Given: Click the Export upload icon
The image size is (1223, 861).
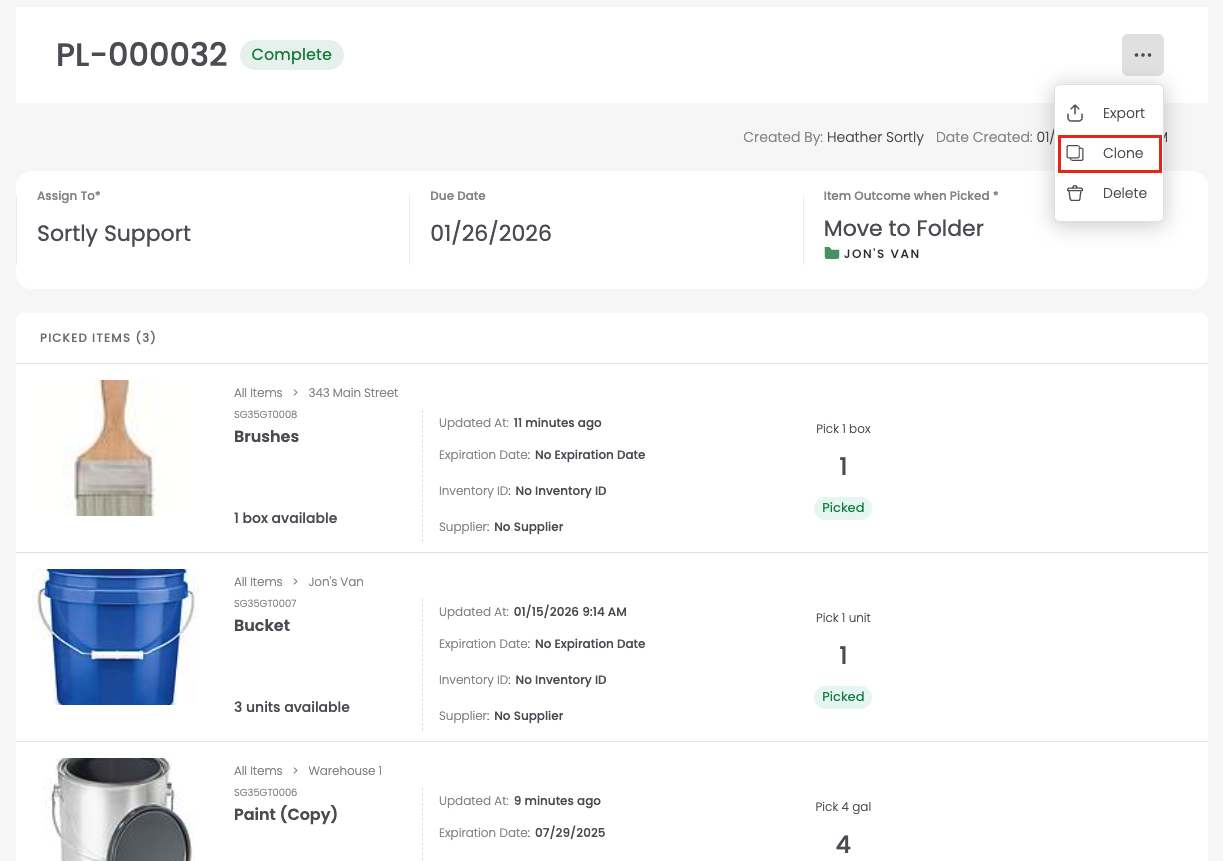Looking at the screenshot, I should point(1075,113).
